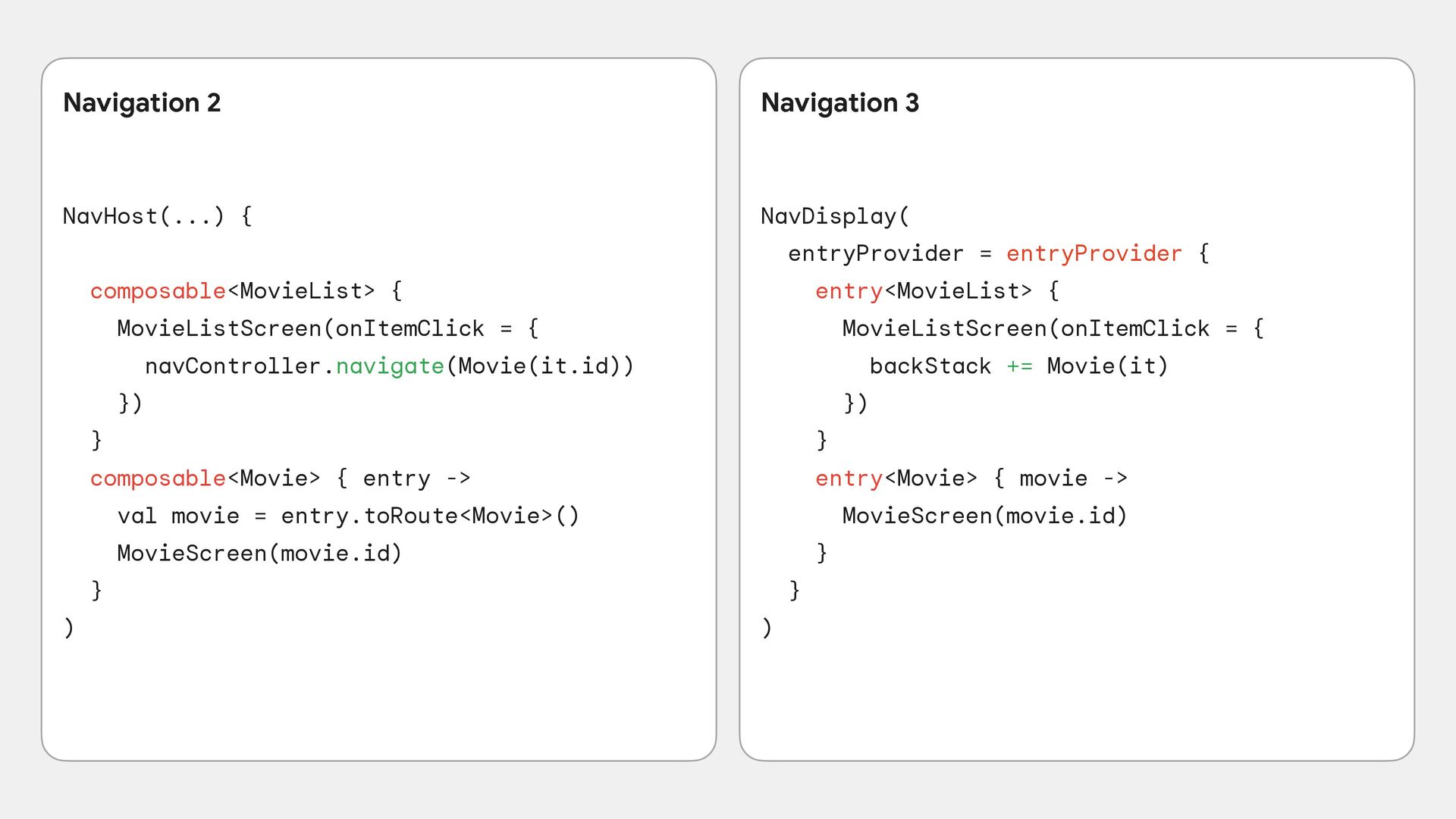The width and height of the screenshot is (1456, 819).
Task: Click the red composable keyword before MovieList
Action: (x=158, y=291)
